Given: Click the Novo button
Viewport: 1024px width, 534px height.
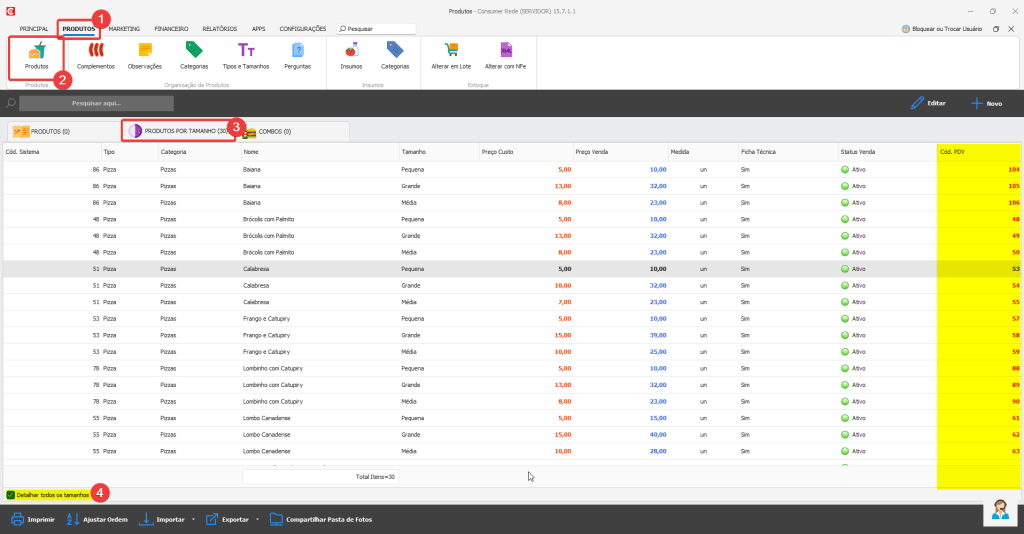Looking at the screenshot, I should pyautogui.click(x=986, y=103).
